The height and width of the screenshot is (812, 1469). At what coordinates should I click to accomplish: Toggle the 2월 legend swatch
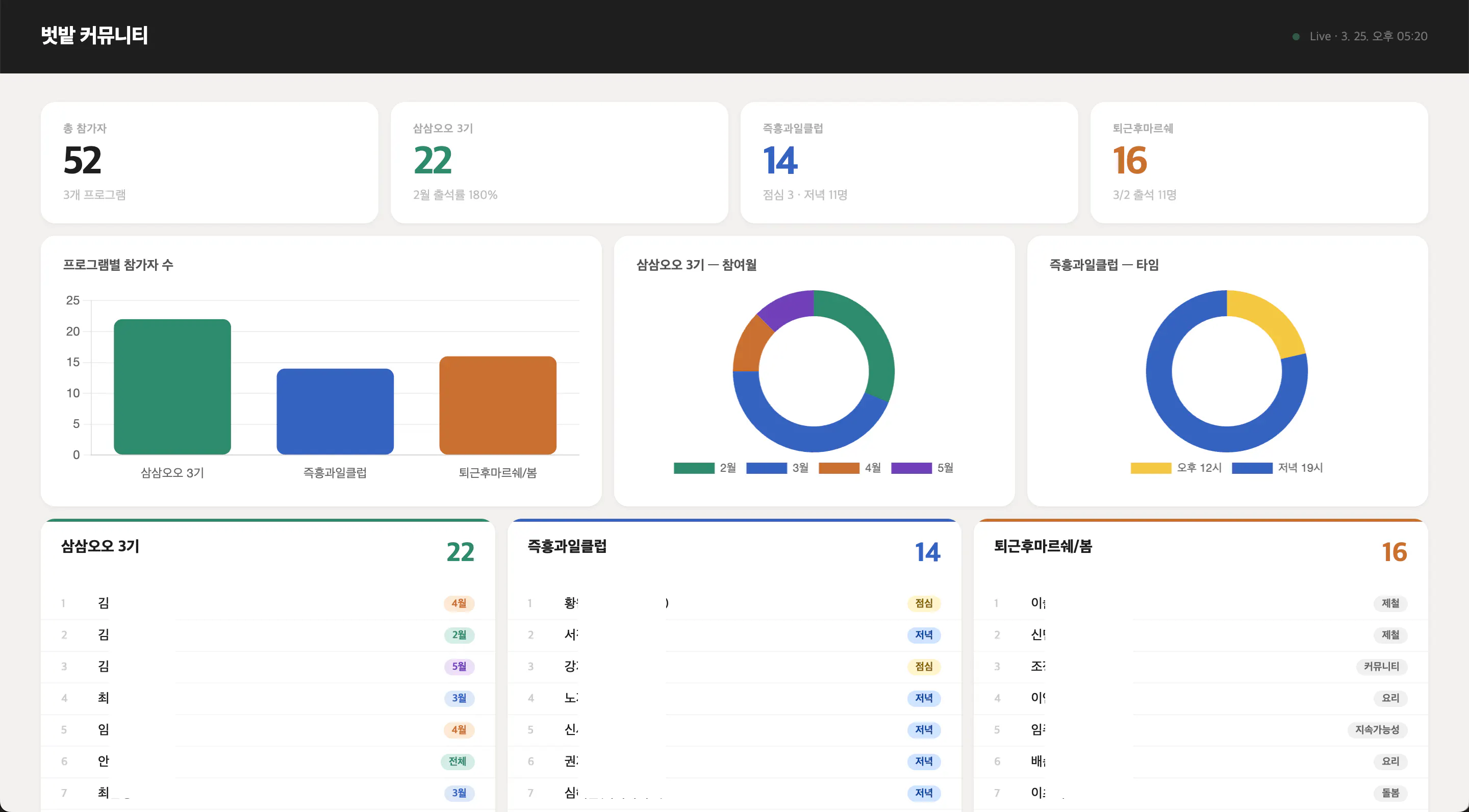[x=694, y=468]
